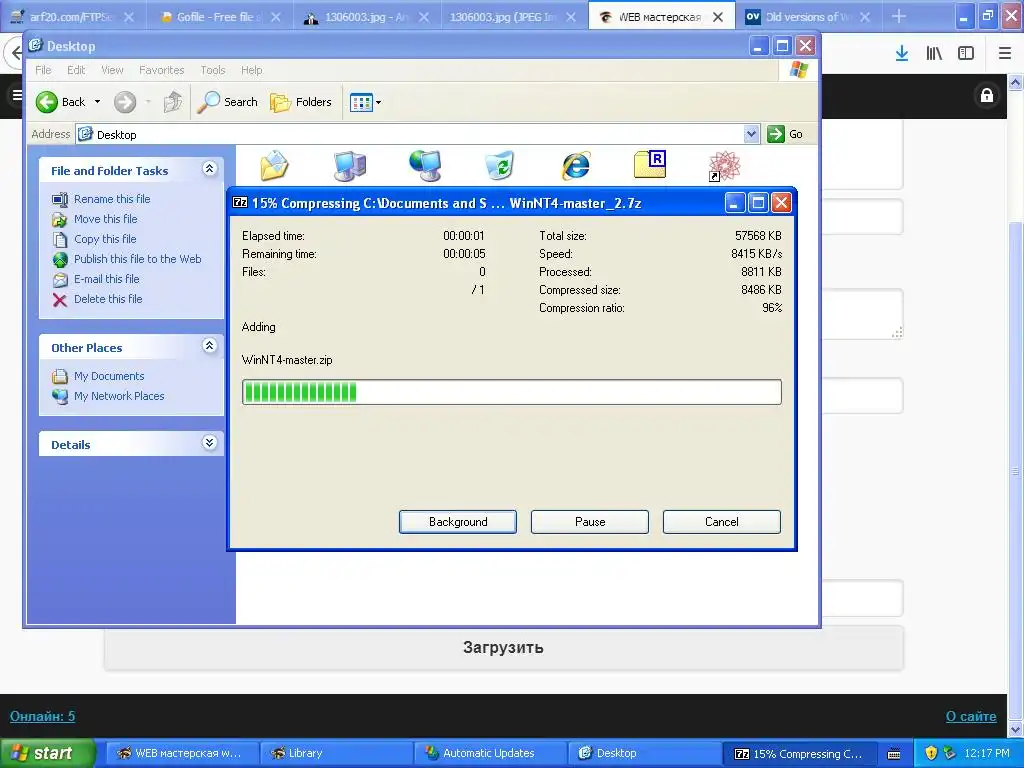This screenshot has height=768, width=1024.
Task: Open a new browser tab
Action: click(899, 16)
